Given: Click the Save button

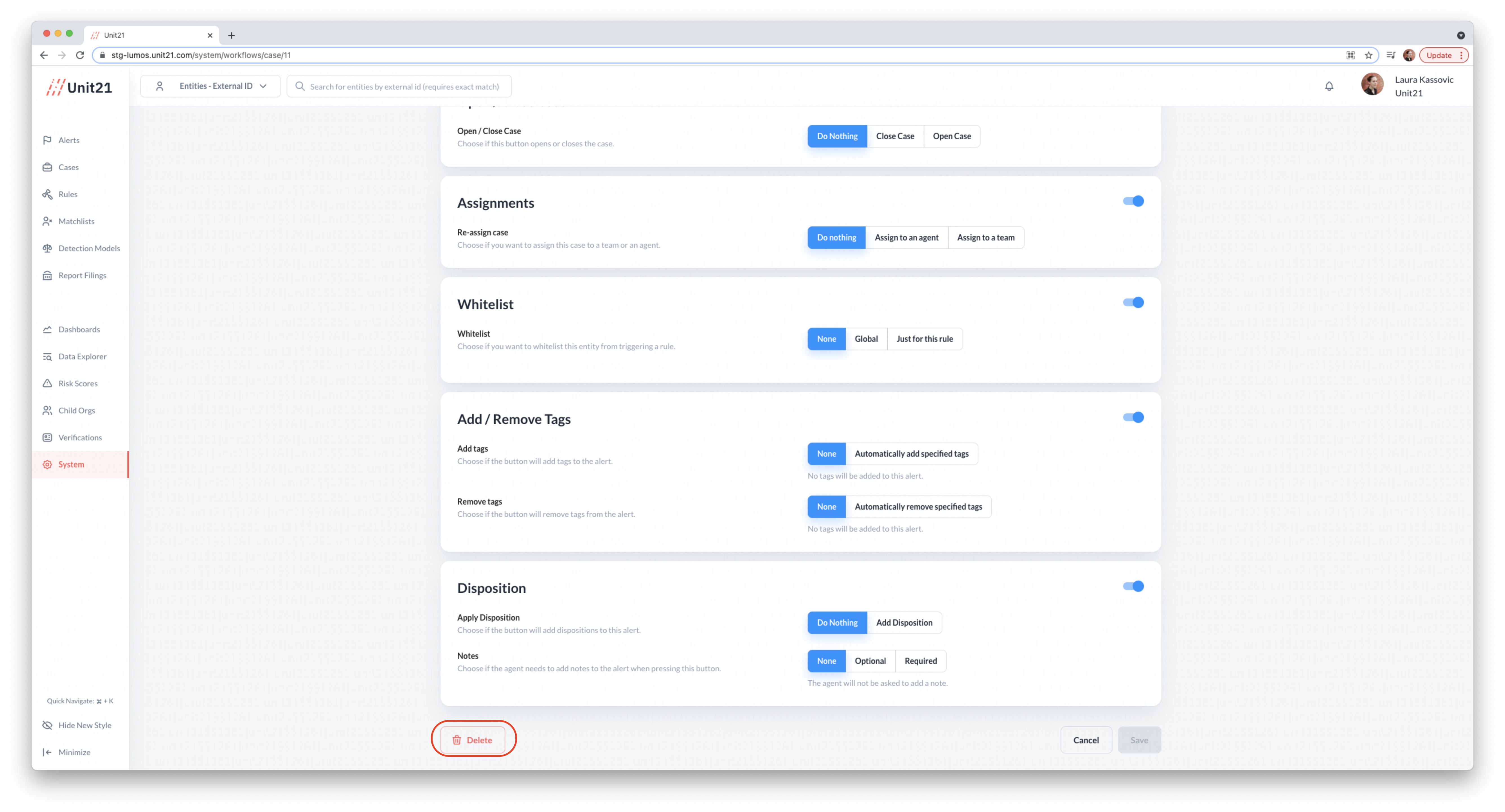Looking at the screenshot, I should (x=1139, y=740).
